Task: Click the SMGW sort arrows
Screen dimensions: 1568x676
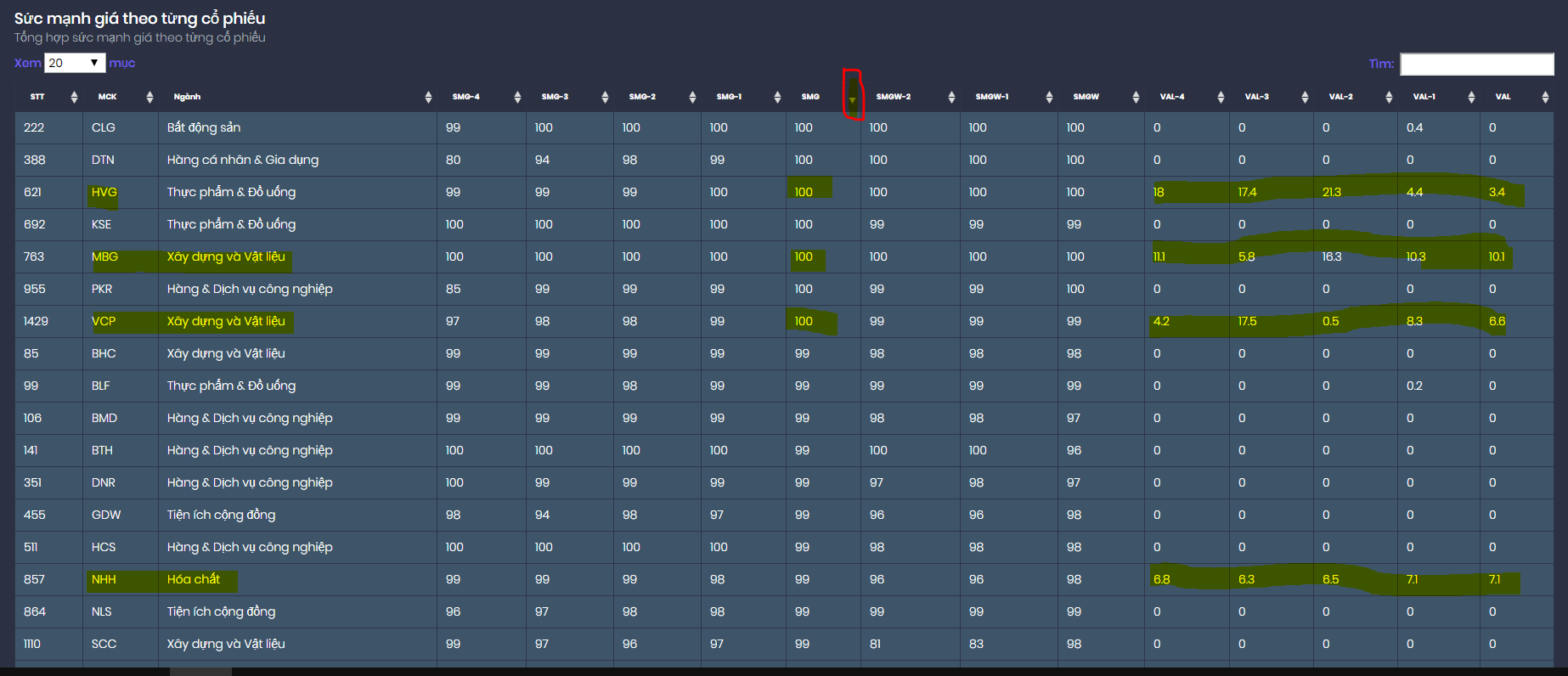Action: click(1136, 98)
